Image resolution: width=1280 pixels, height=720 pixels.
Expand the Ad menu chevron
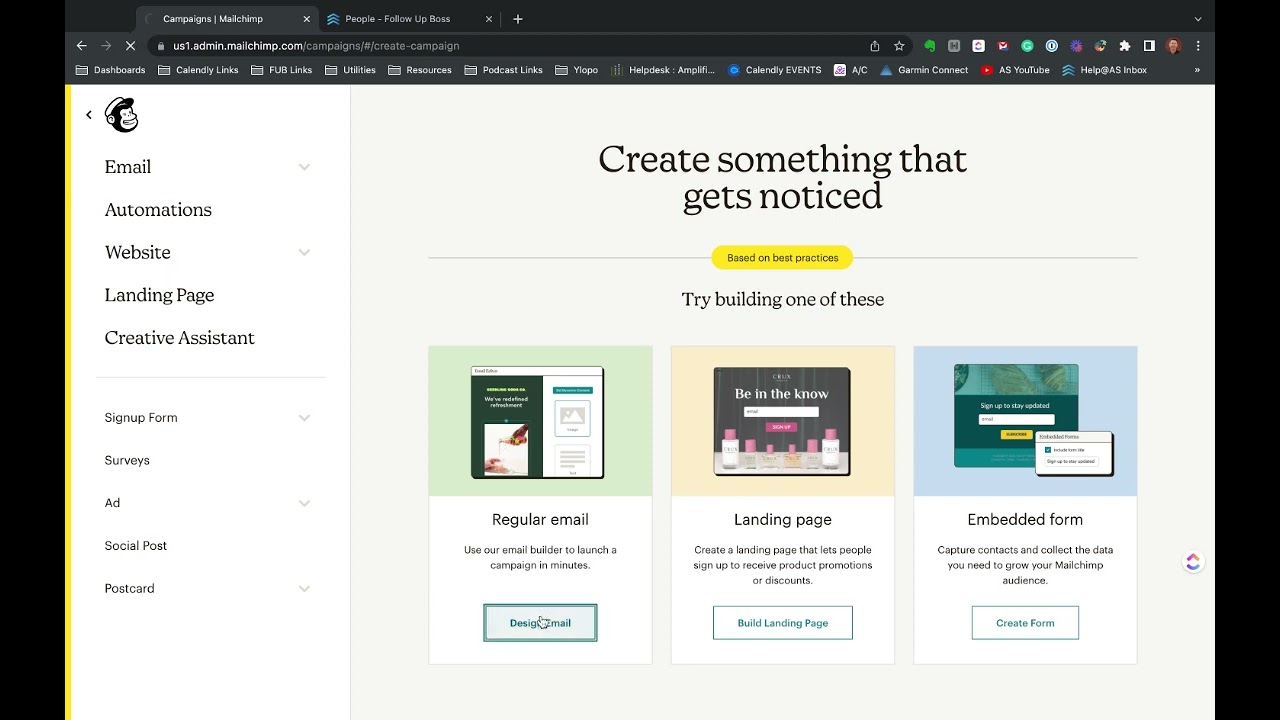tap(304, 503)
